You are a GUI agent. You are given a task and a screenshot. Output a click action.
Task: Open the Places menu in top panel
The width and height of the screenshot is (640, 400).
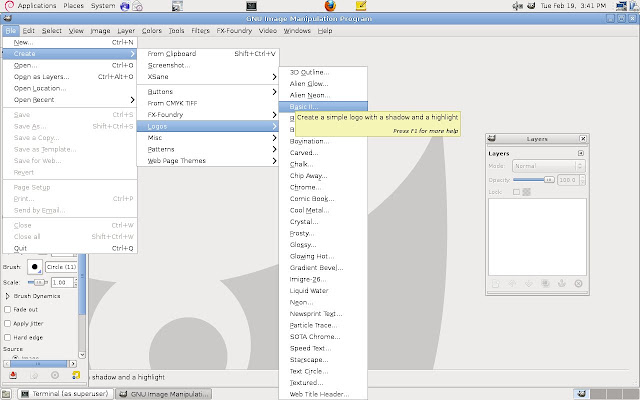[73, 6]
